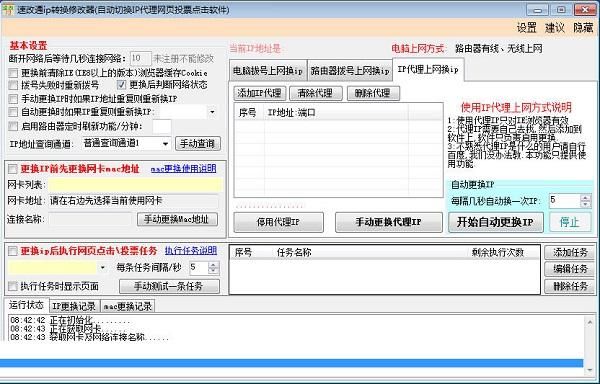600x384 pixels.
Task: Open the mac更换记录 tab
Action: pos(128,306)
